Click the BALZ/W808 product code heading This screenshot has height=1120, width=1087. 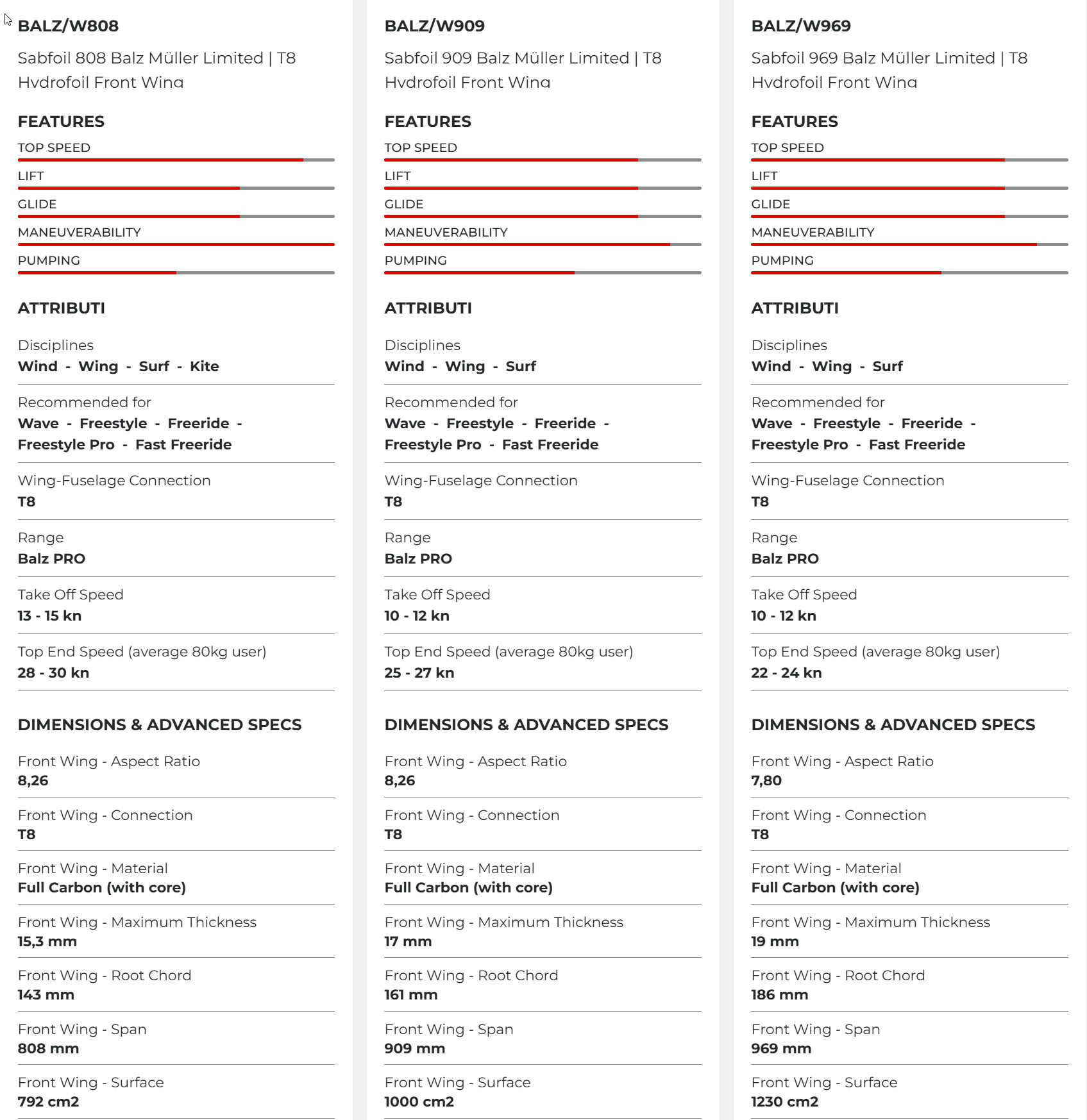(68, 26)
